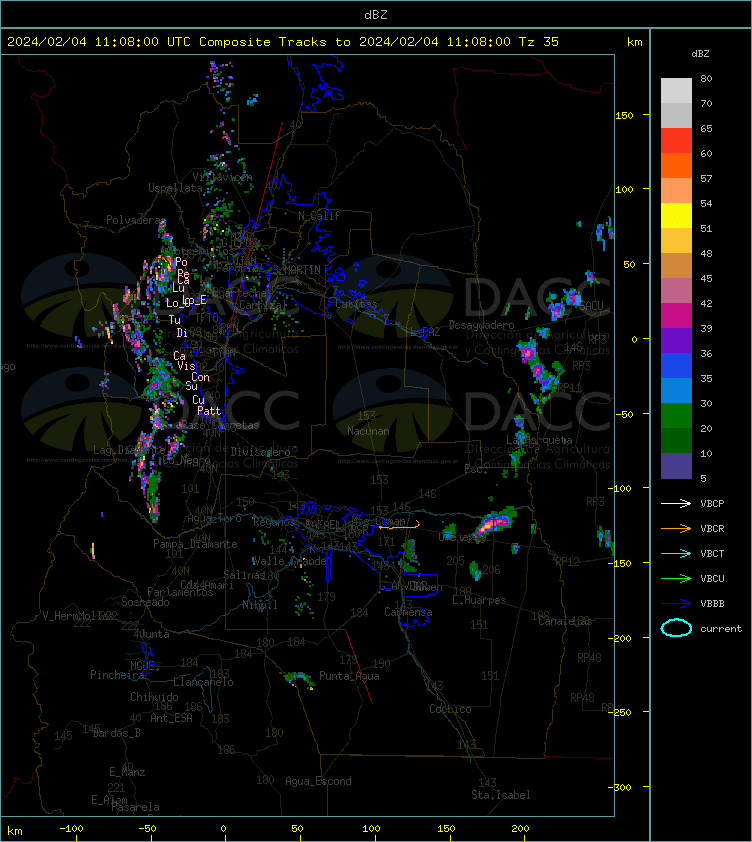Click the 'current' legend label

721,629
